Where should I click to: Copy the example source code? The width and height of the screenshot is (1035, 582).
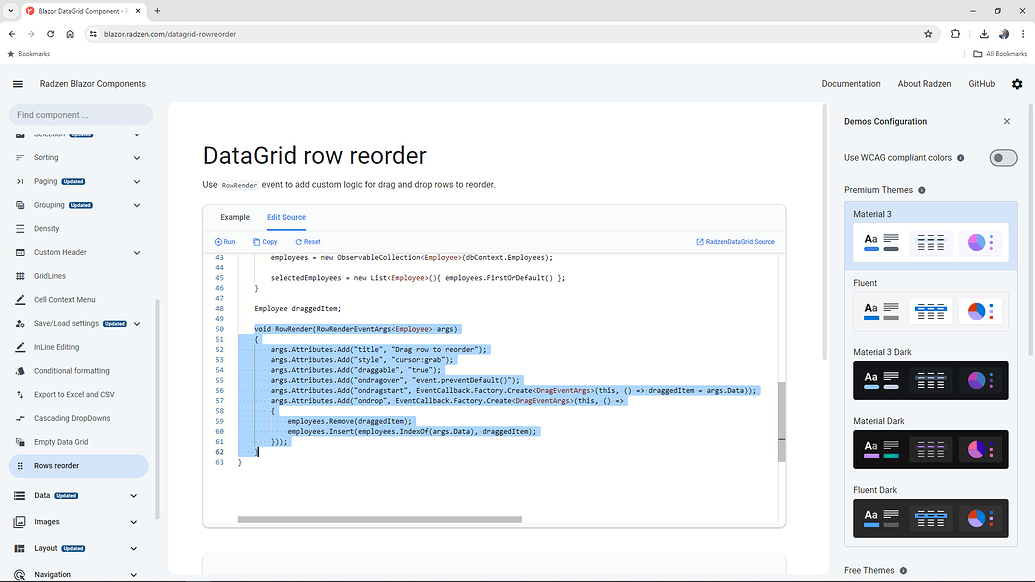tap(265, 241)
